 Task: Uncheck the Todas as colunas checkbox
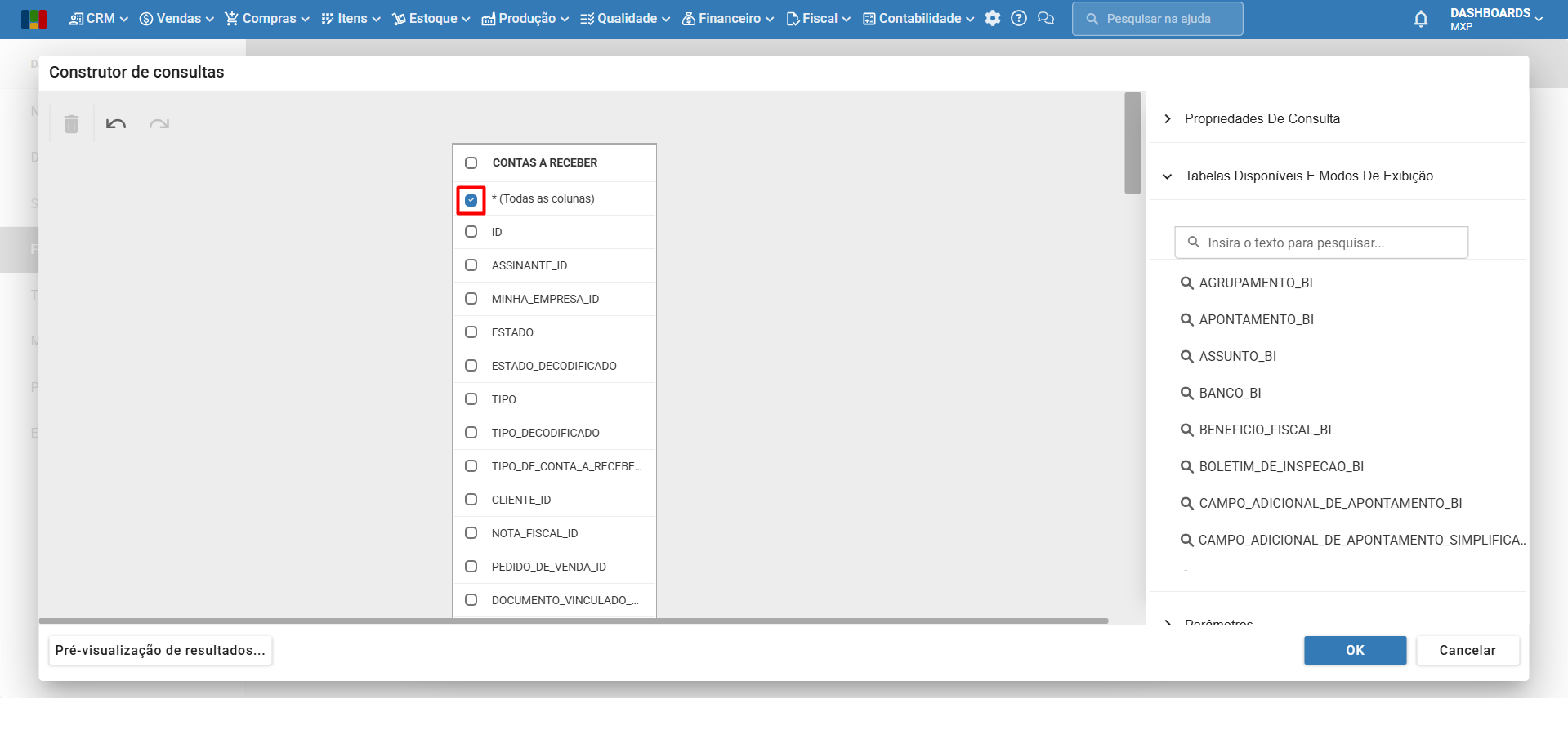point(471,200)
